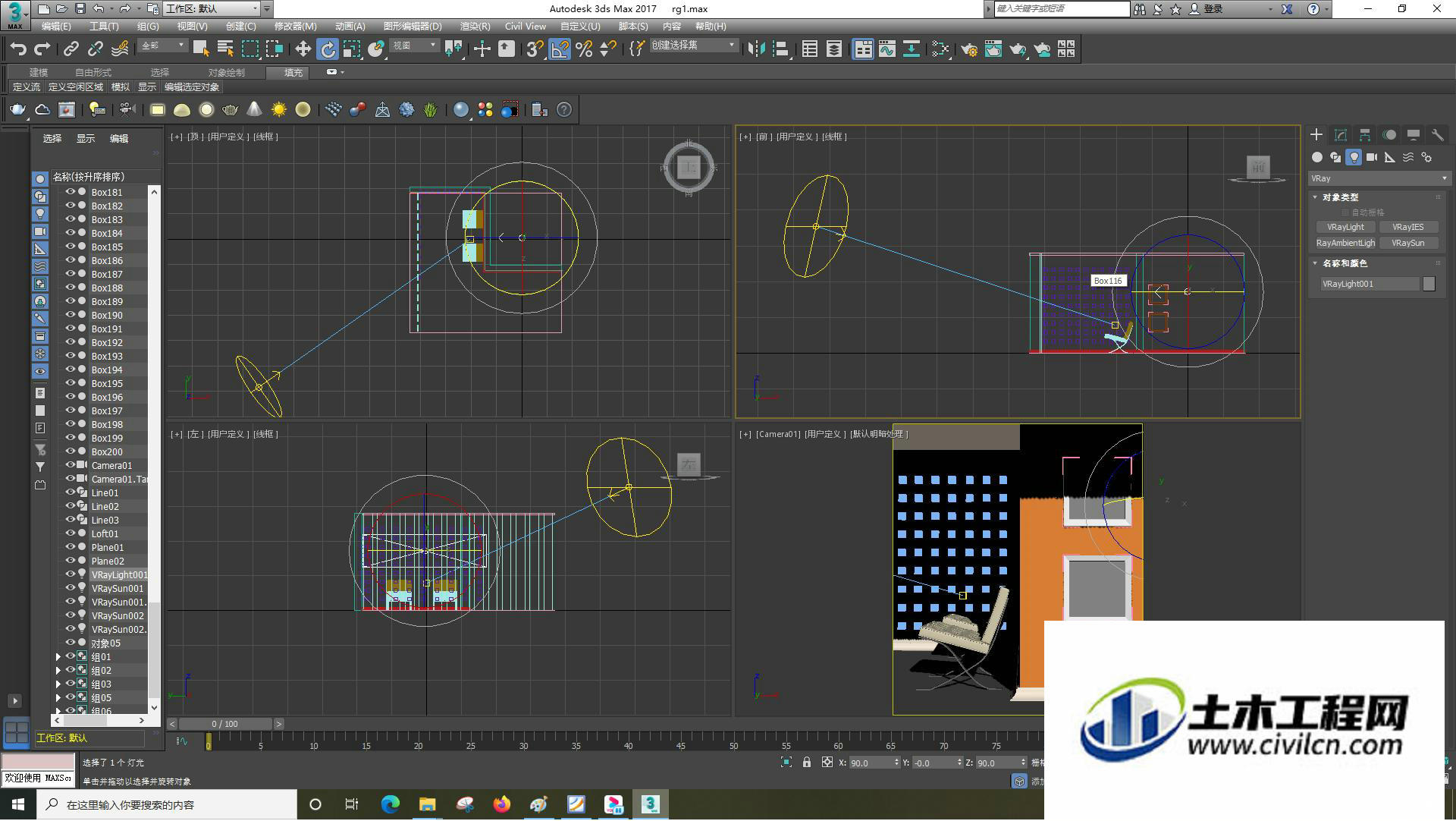Select Geometry category in Create panel
Viewport: 1456px width, 821px height.
coord(1317,158)
